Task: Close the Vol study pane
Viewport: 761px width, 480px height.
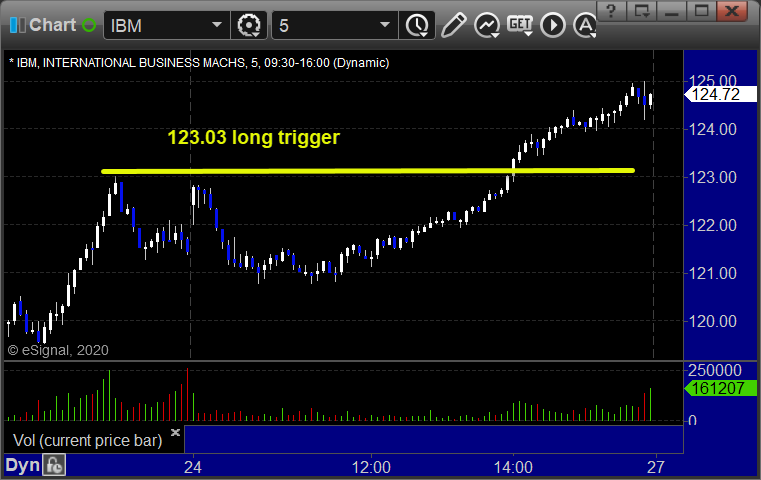Action: point(175,432)
